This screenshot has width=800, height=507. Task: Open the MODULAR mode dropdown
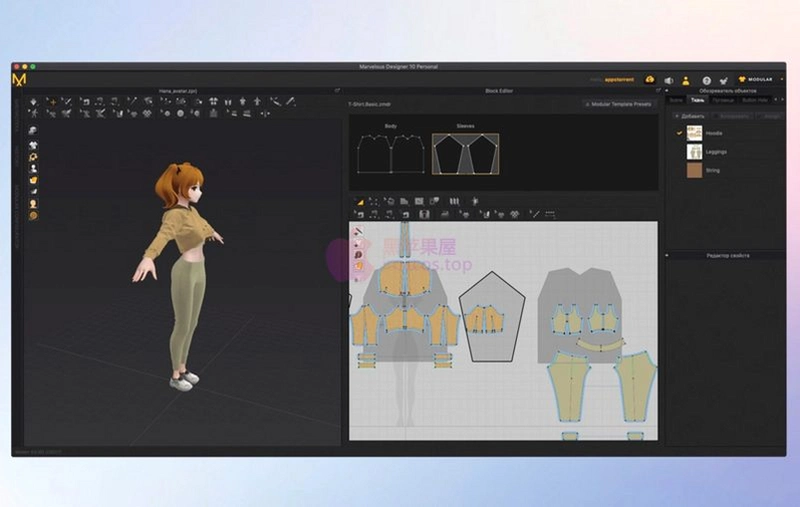pos(760,80)
